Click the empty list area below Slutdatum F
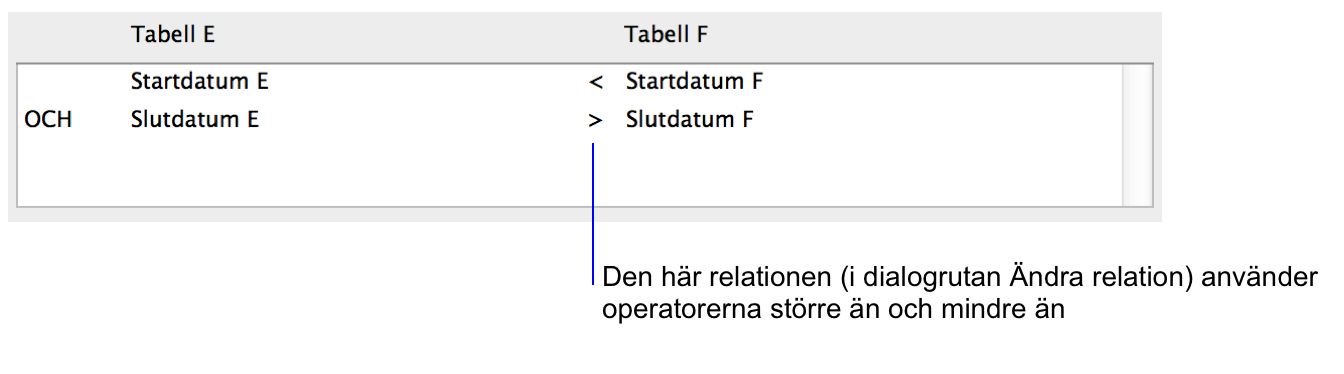This screenshot has height=374, width=1344. coord(870,170)
